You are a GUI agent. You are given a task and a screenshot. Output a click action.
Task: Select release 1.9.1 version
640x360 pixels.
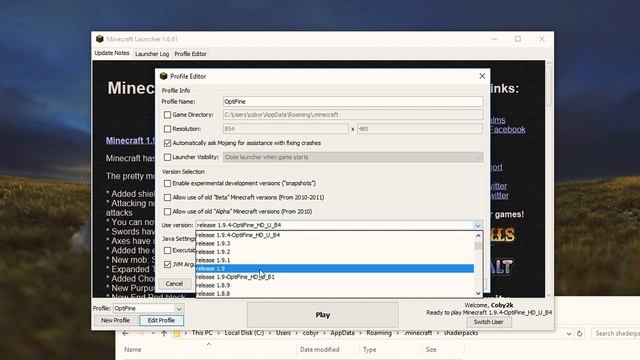[335, 260]
